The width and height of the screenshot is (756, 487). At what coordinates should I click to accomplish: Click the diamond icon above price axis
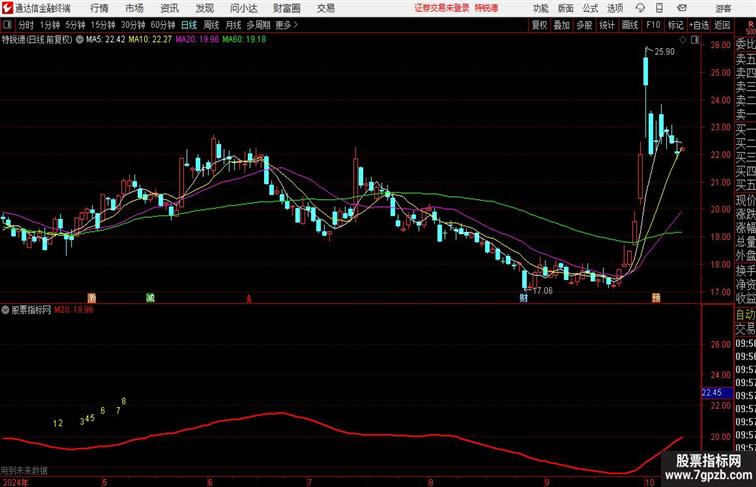pos(682,40)
